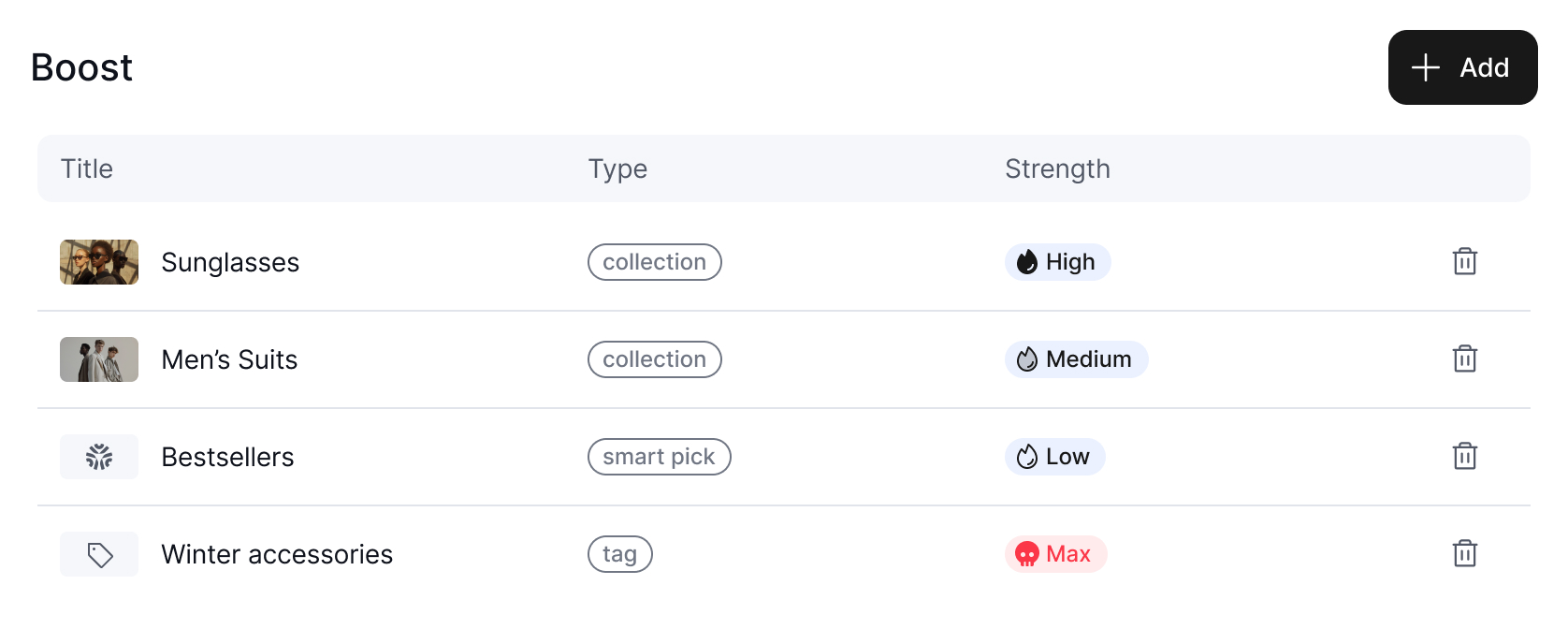1568x629 pixels.
Task: Select the Sunglasses row title
Action: coord(230,262)
